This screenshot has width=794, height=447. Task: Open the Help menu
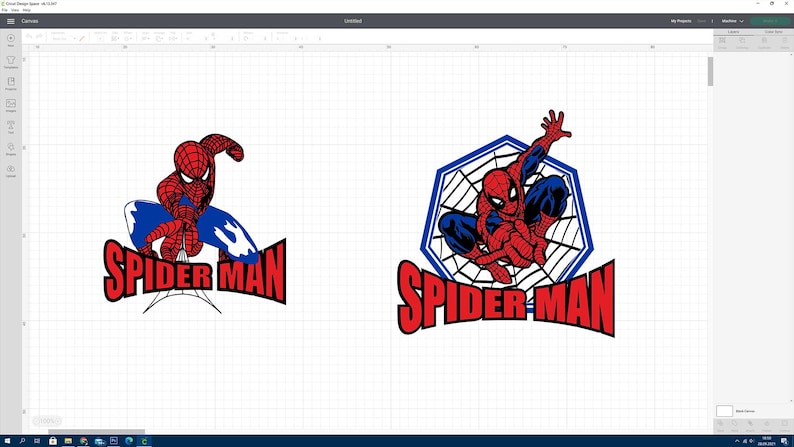pyautogui.click(x=27, y=10)
